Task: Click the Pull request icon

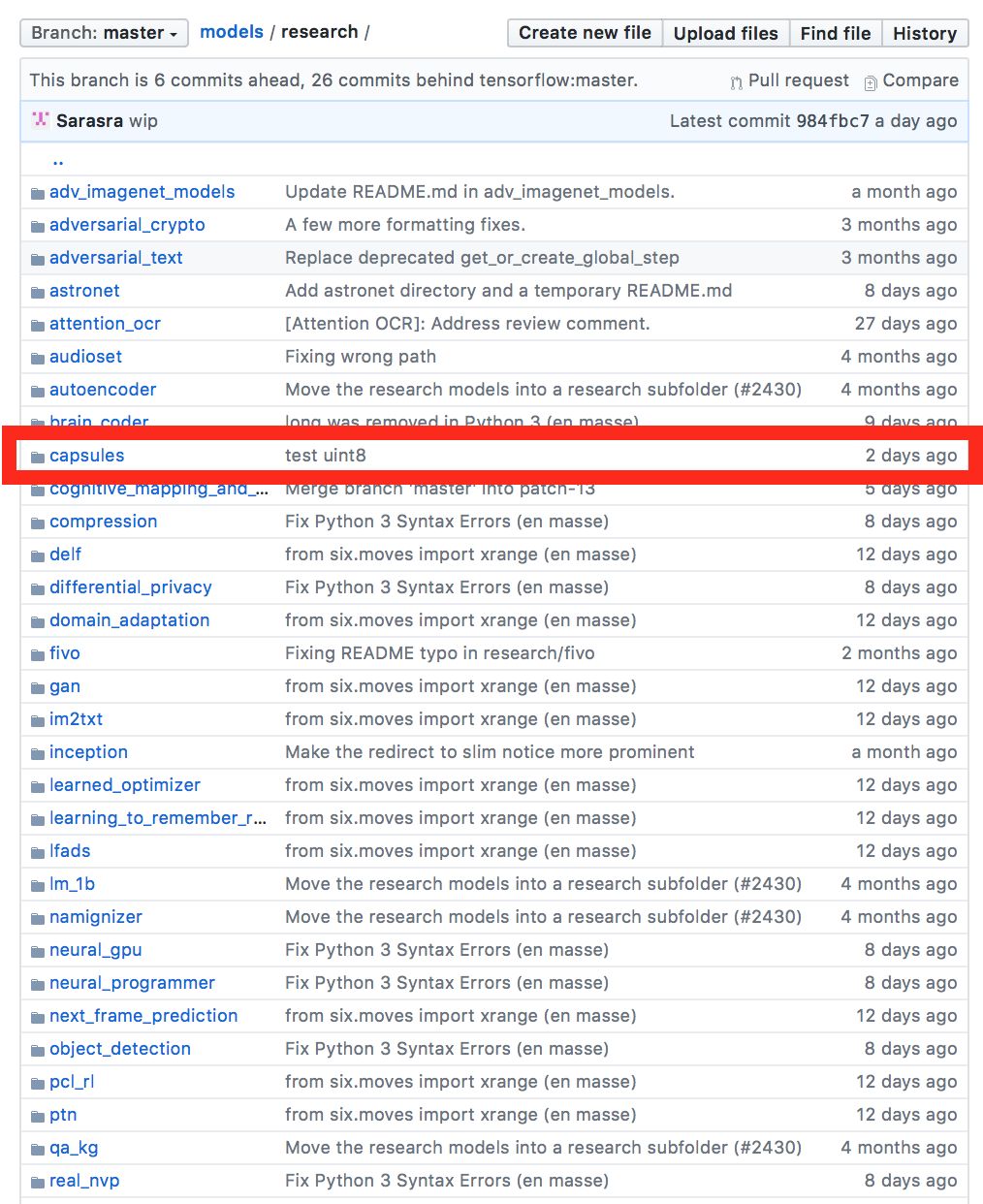Action: coord(737,82)
